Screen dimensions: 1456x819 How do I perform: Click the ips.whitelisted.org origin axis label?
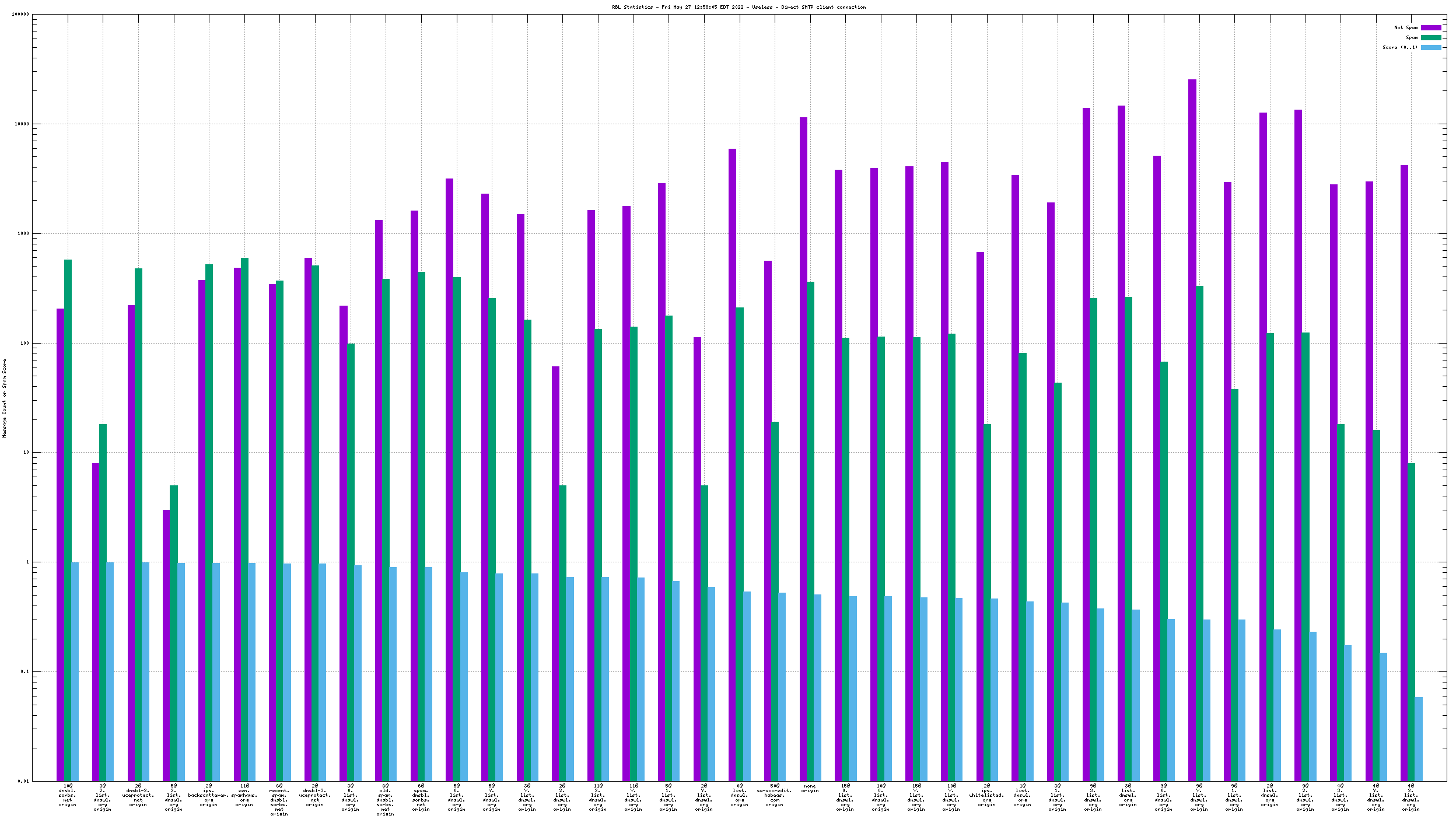pos(986,795)
